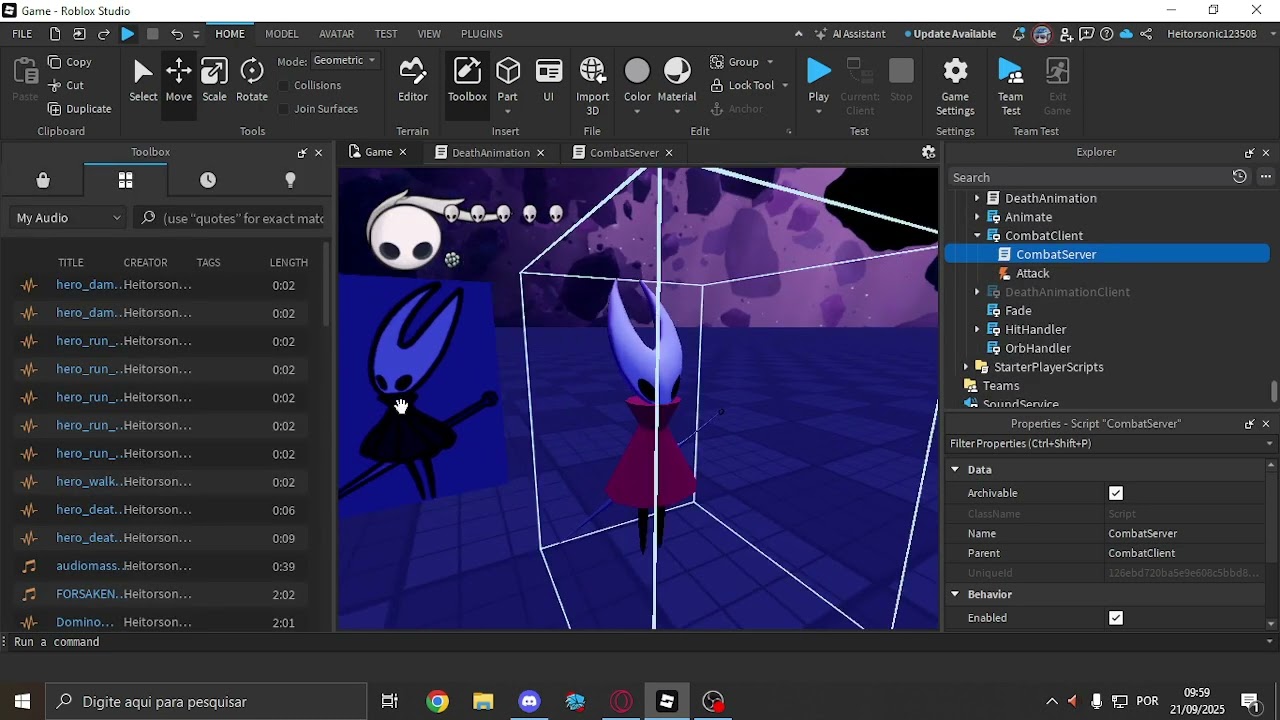Click the Update Available link
The image size is (1280, 720).
click(954, 34)
